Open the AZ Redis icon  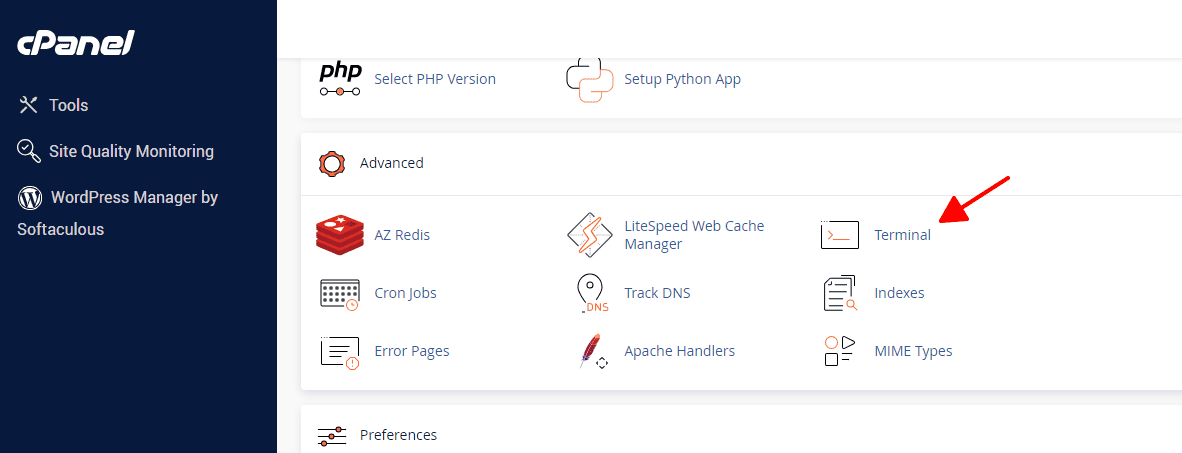click(338, 235)
